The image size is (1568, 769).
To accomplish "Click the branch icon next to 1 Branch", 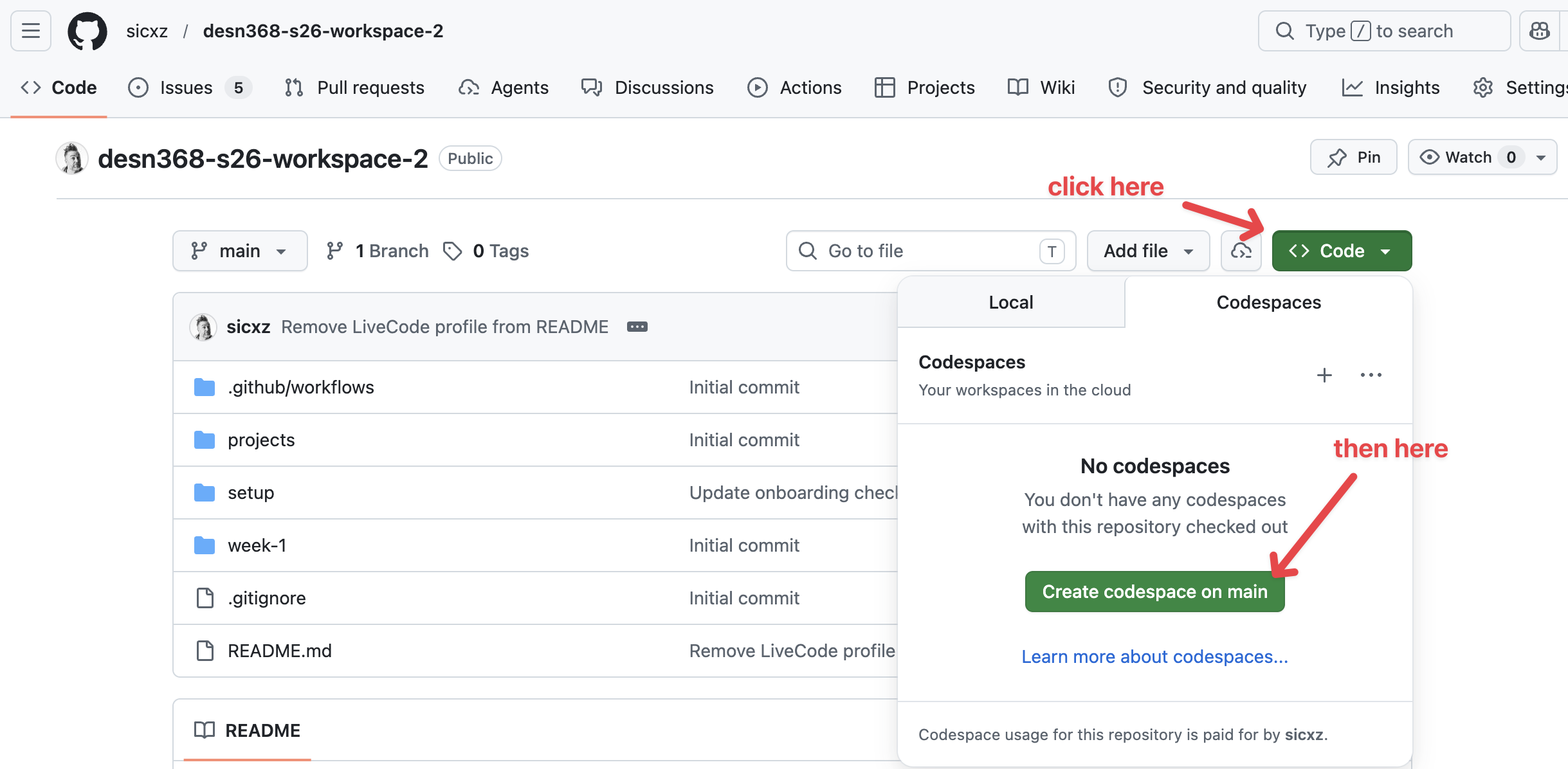I will (334, 251).
